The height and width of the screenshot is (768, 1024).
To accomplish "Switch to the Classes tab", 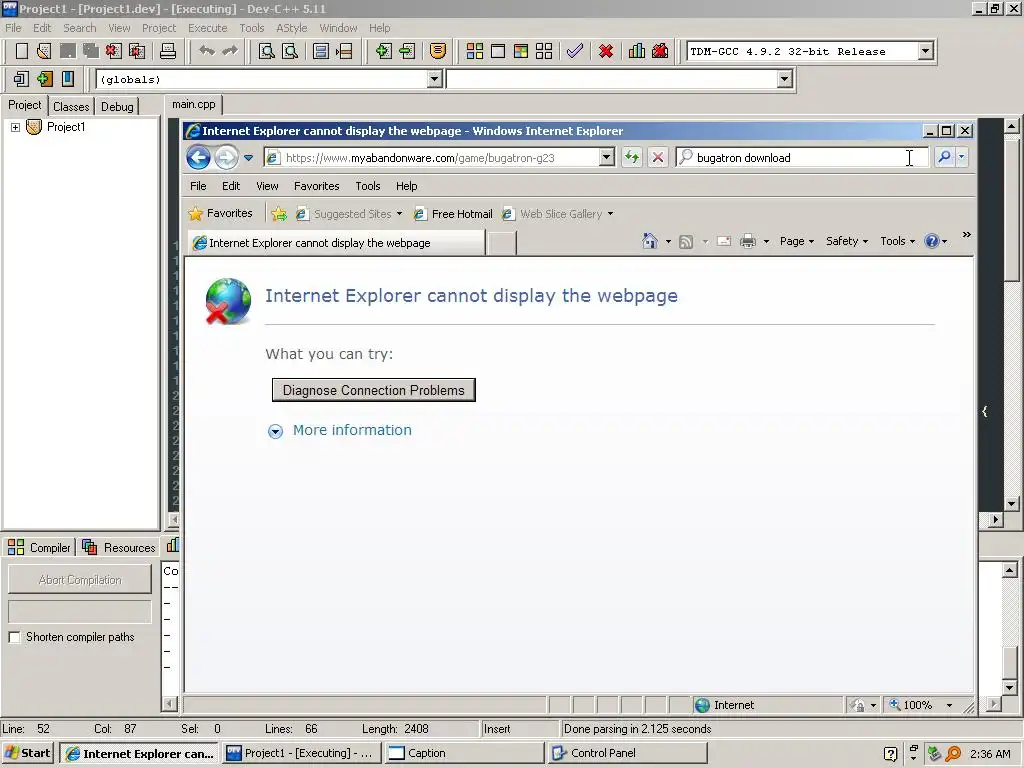I will pyautogui.click(x=71, y=106).
